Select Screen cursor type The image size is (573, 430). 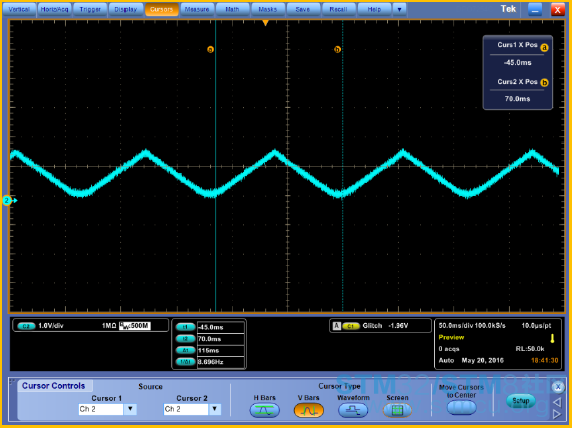point(397,410)
